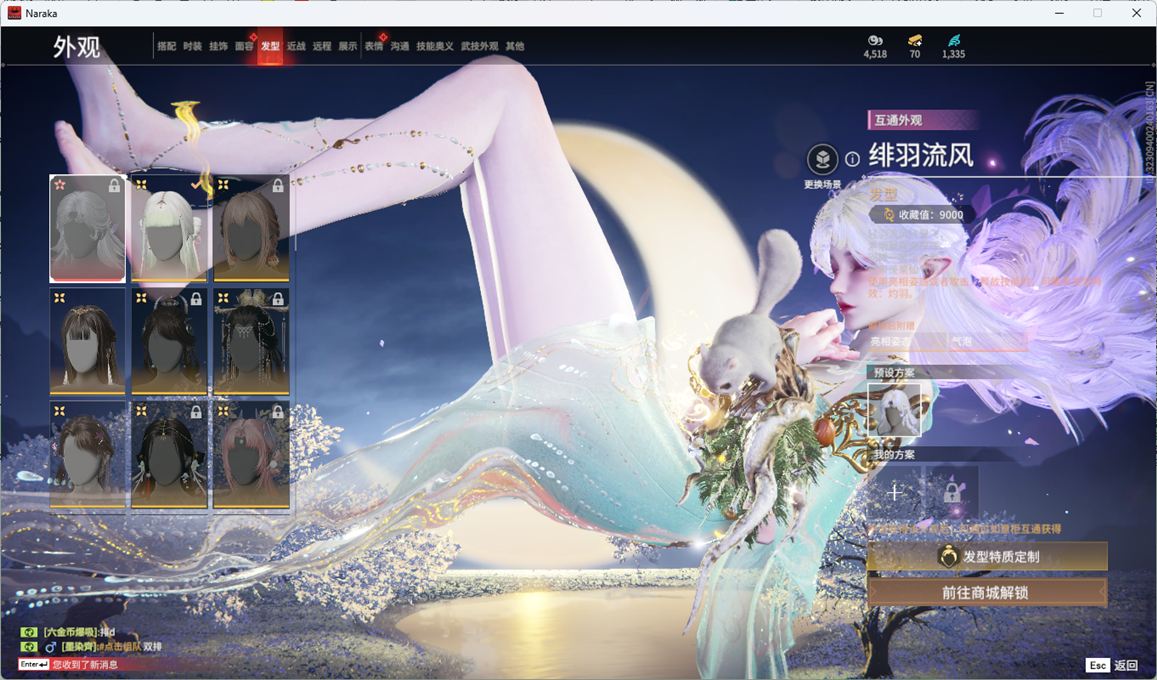Click the 发型特质定制 button
Image resolution: width=1157 pixels, height=680 pixels.
click(x=987, y=557)
